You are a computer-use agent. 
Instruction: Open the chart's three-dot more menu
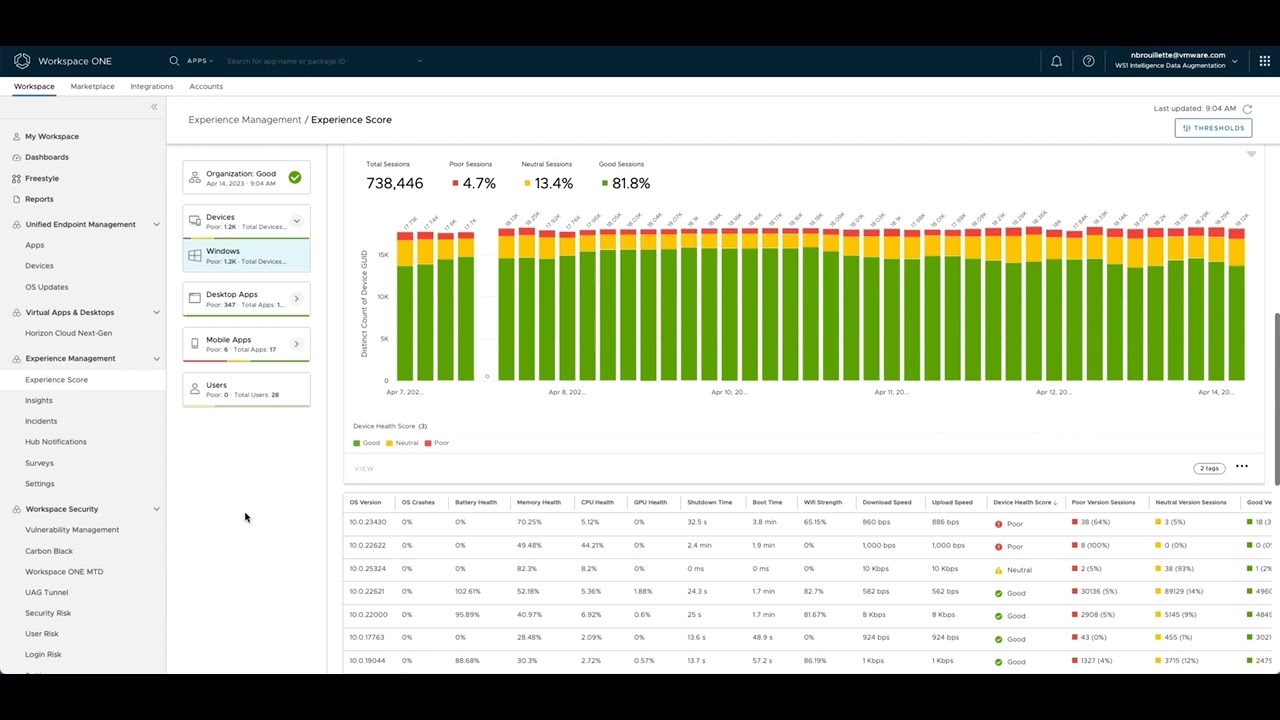(x=1241, y=466)
